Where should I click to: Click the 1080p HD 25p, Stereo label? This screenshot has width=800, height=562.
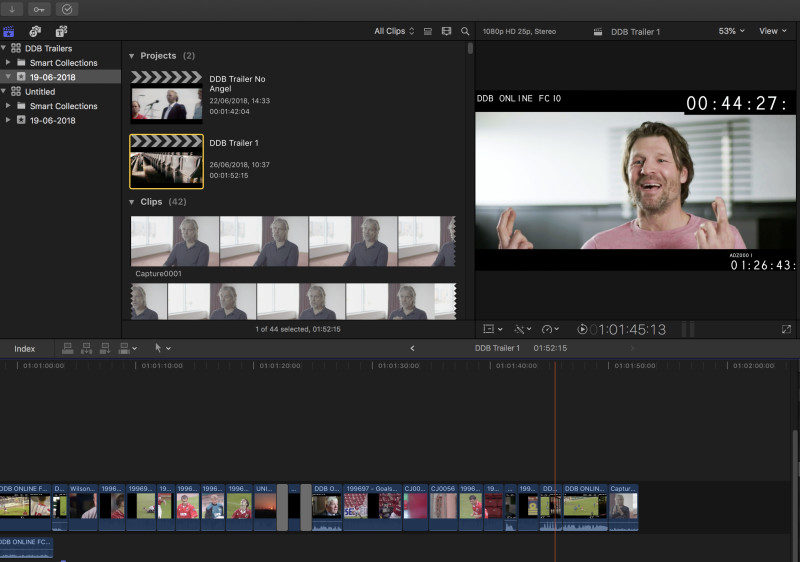[519, 32]
